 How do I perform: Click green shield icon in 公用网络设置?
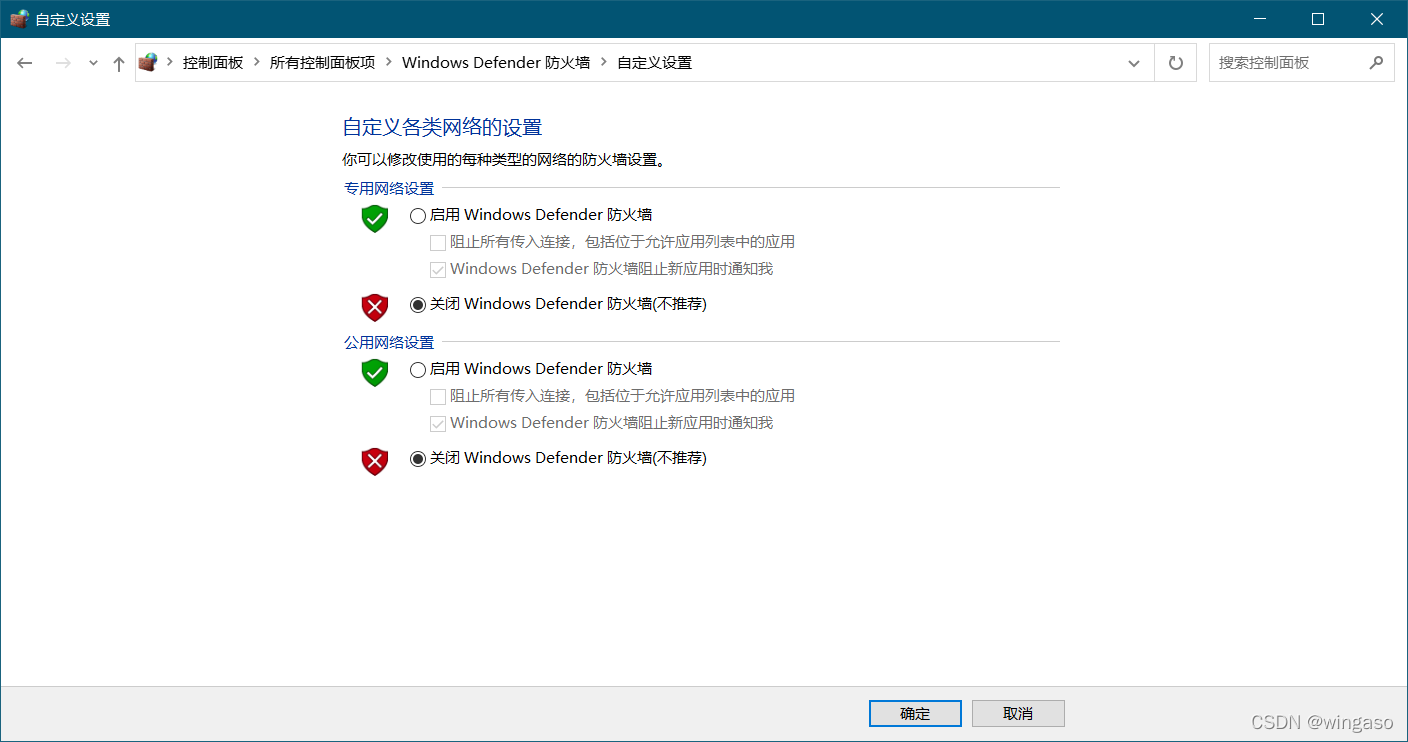[375, 372]
